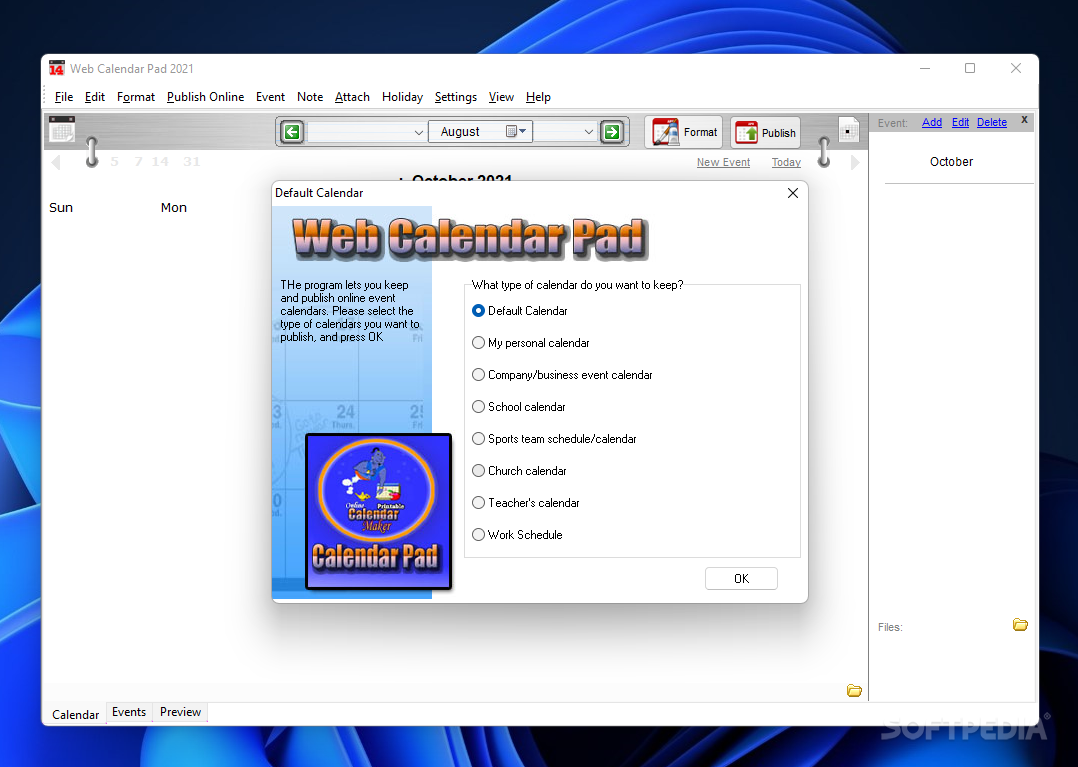This screenshot has width=1078, height=767.
Task: Open the Edit menu
Action: (95, 97)
